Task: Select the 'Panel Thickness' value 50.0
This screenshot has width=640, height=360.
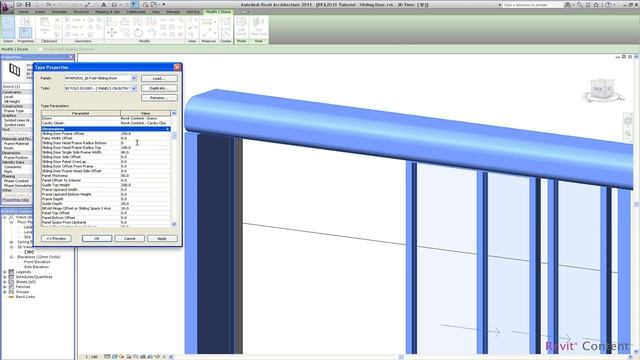Action: pyautogui.click(x=145, y=176)
